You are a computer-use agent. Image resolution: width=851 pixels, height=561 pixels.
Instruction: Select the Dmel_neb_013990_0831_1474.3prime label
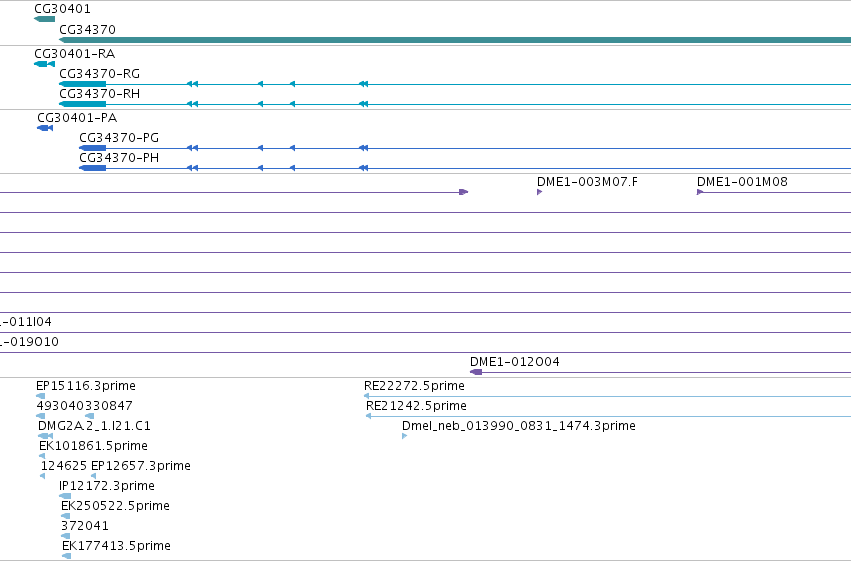(x=519, y=426)
